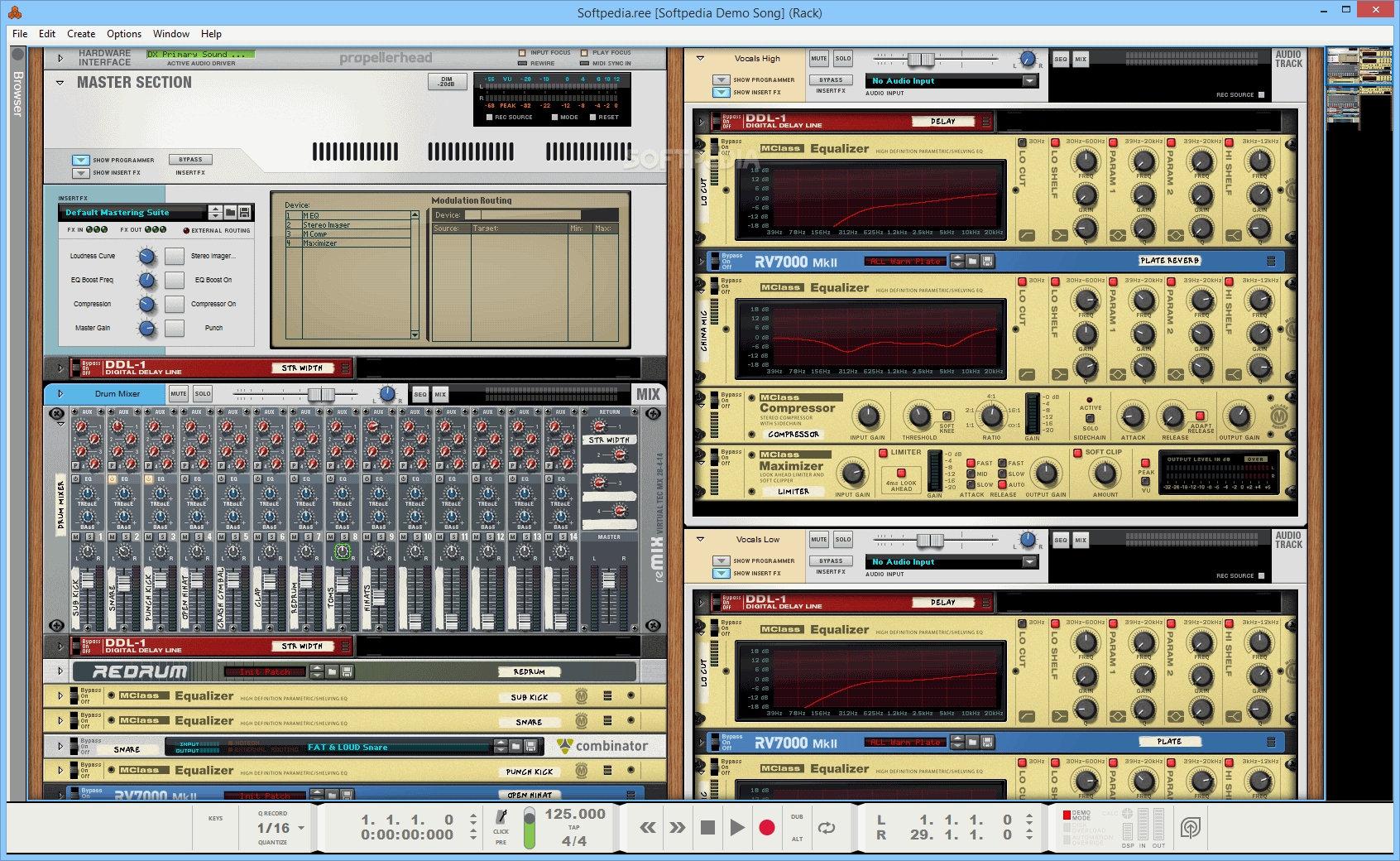Click the Compressor Threshold knob

(919, 416)
